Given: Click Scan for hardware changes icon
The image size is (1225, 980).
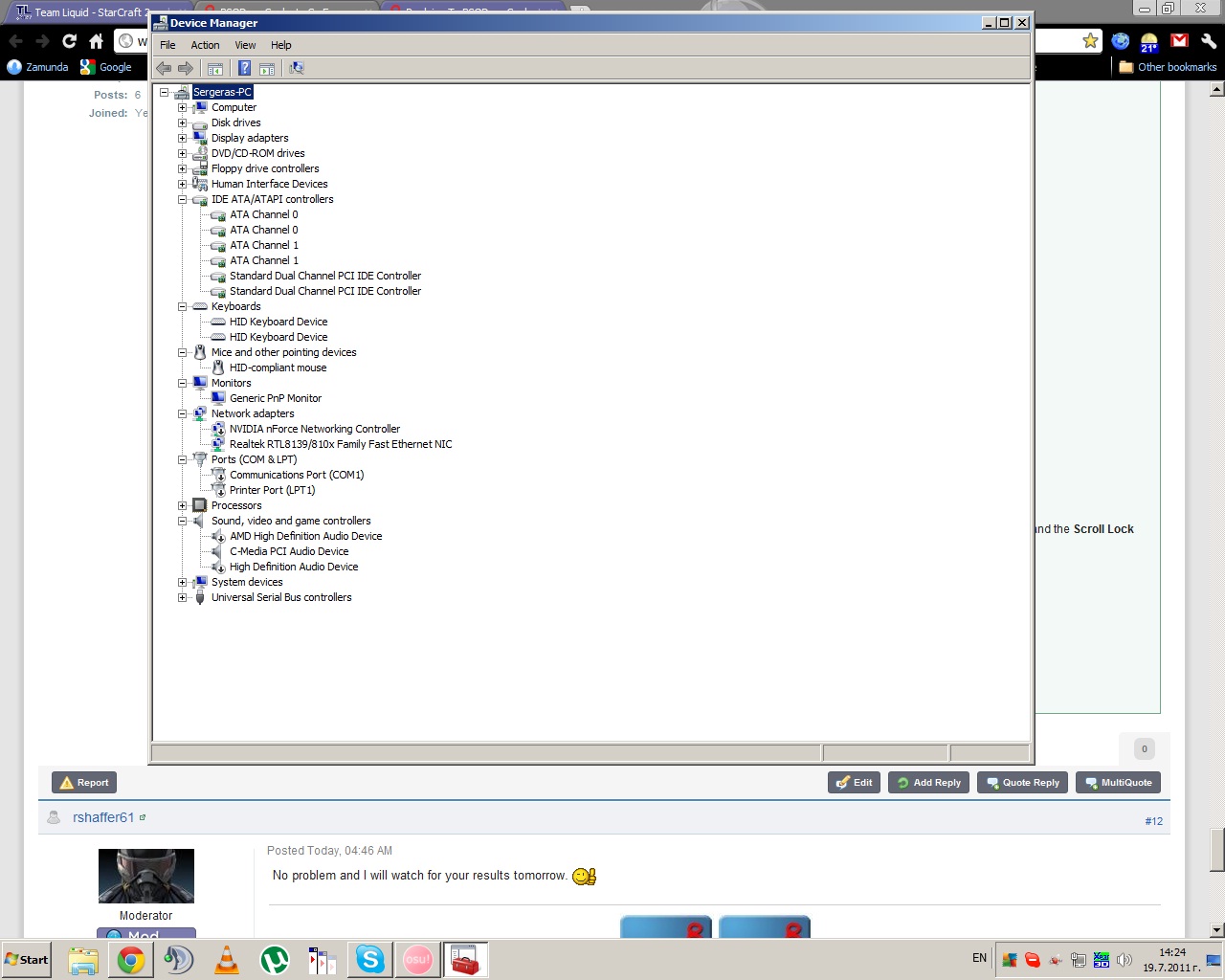Looking at the screenshot, I should 297,68.
